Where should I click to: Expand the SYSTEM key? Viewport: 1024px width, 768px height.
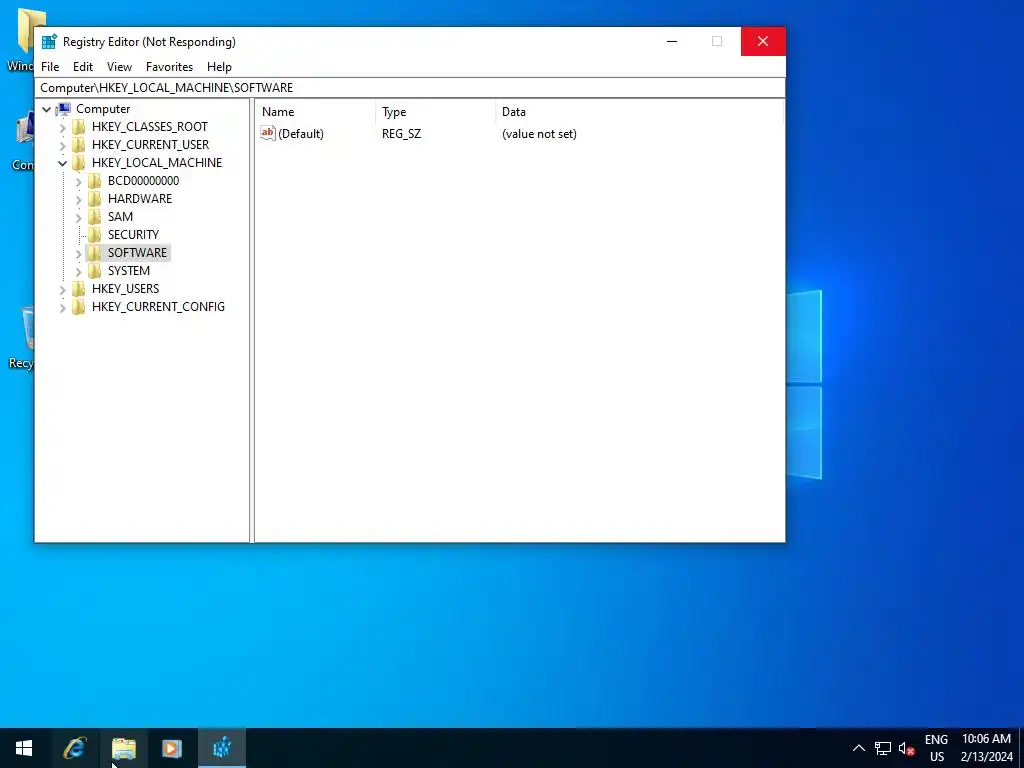[78, 271]
